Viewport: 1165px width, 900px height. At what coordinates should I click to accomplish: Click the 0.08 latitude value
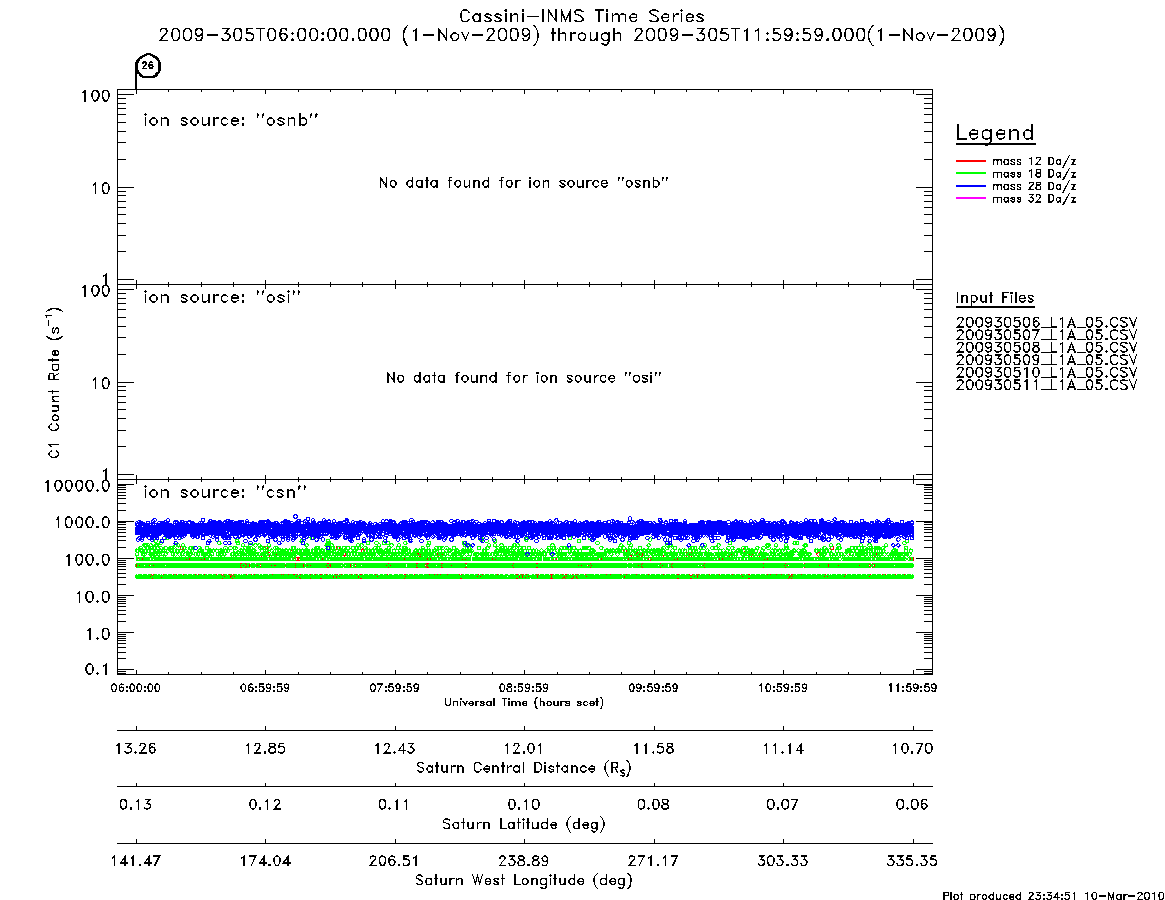[653, 804]
